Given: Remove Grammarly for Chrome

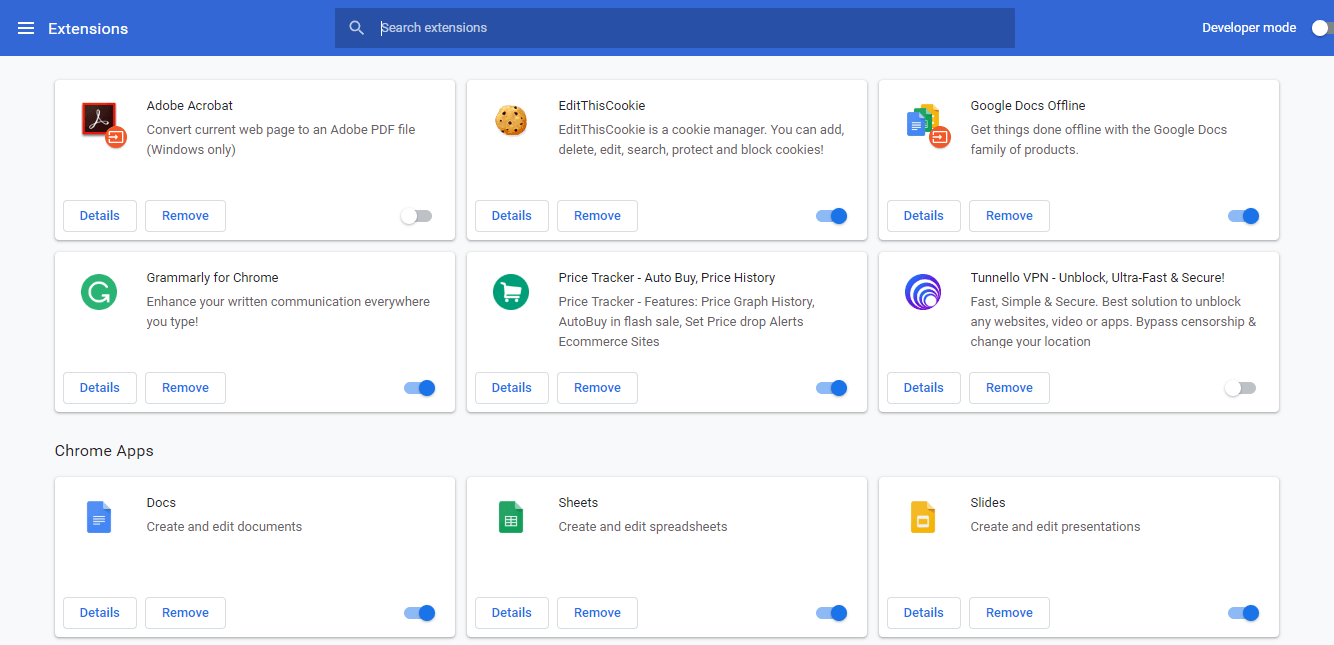Looking at the screenshot, I should 185,388.
